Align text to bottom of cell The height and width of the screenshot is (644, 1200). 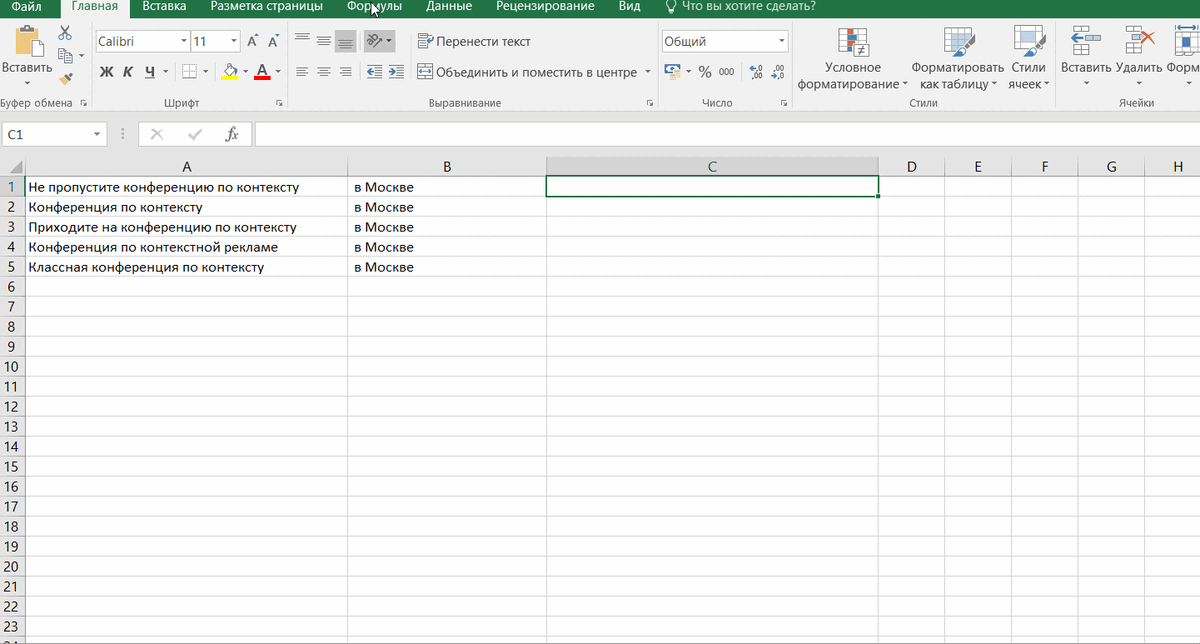coord(345,41)
